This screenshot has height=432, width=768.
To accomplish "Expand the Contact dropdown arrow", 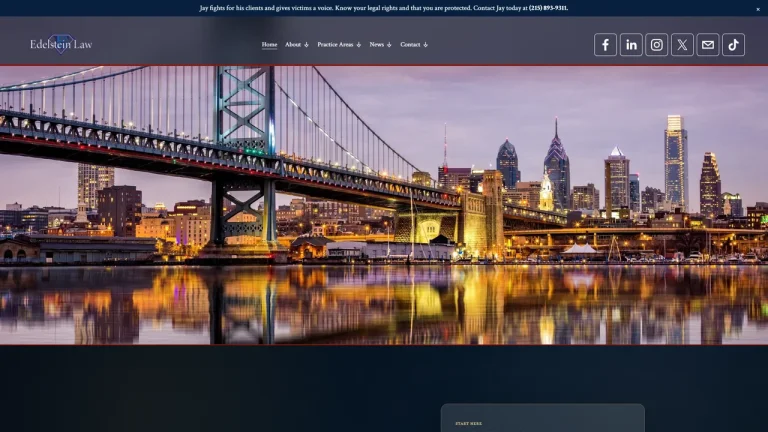I will [426, 45].
